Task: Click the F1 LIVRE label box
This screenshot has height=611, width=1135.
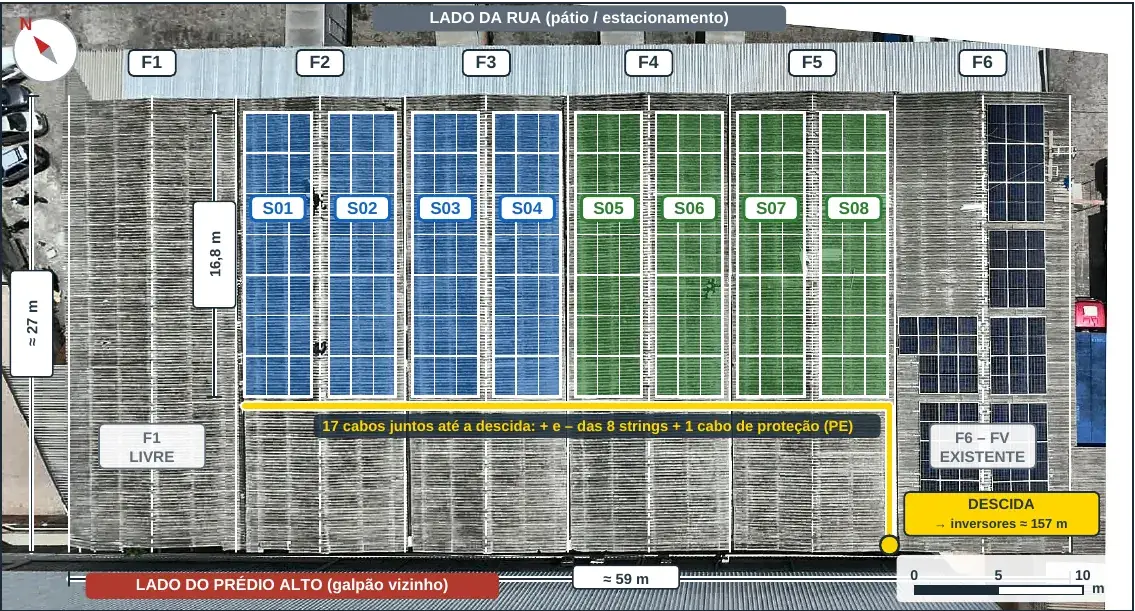Action: point(152,447)
